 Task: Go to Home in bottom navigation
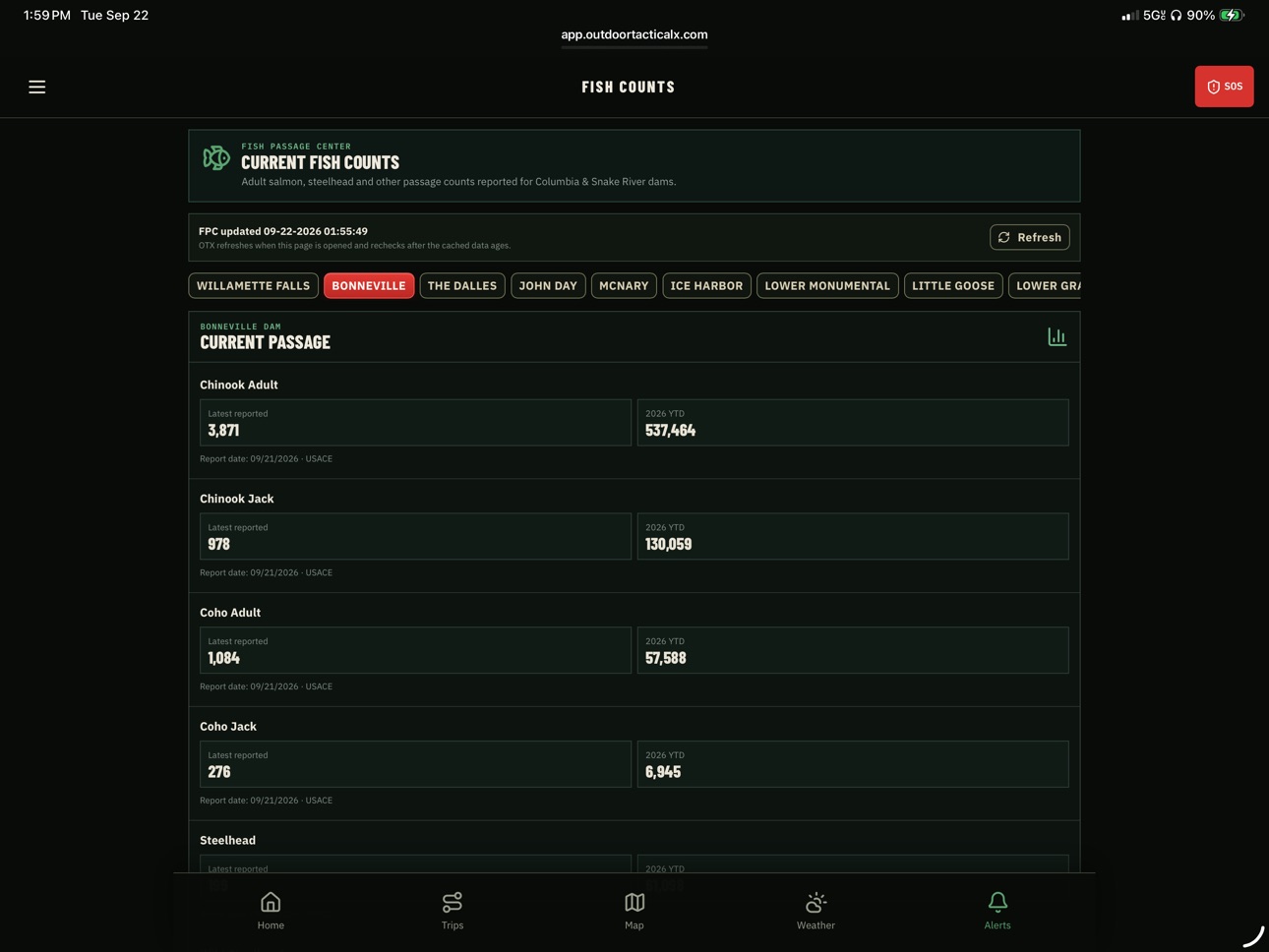tap(271, 910)
